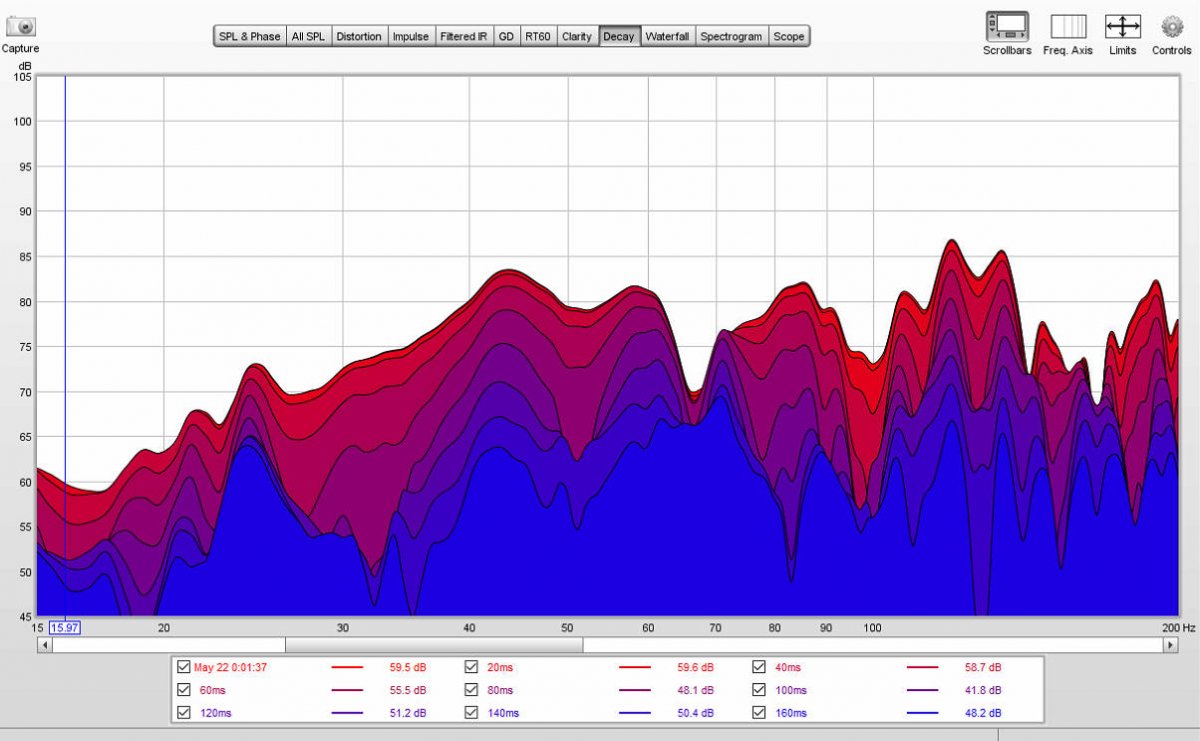Click the 105 dB axis label
The image size is (1200, 741).
tap(25, 77)
